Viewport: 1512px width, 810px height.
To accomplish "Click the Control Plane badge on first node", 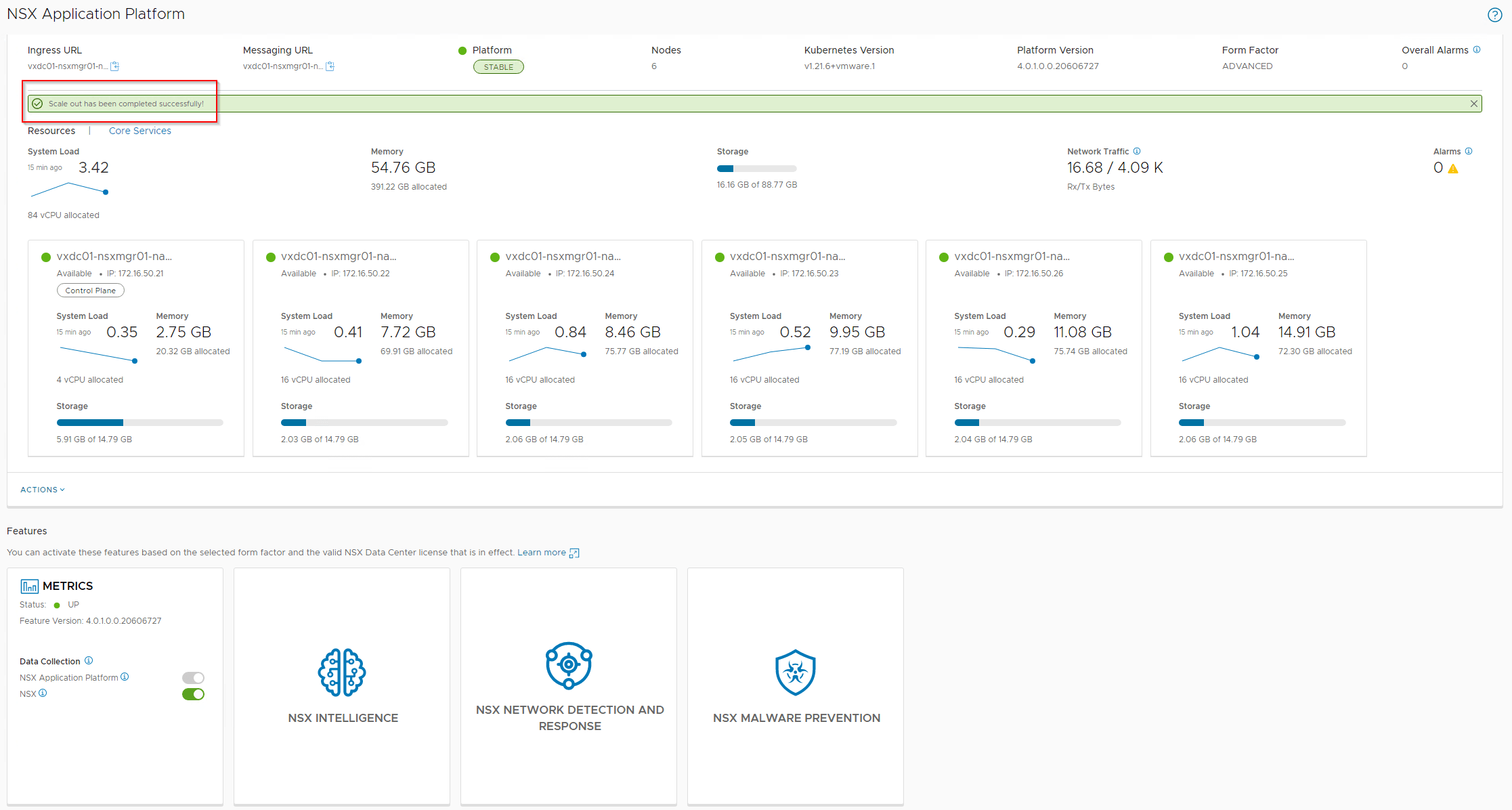I will click(91, 291).
